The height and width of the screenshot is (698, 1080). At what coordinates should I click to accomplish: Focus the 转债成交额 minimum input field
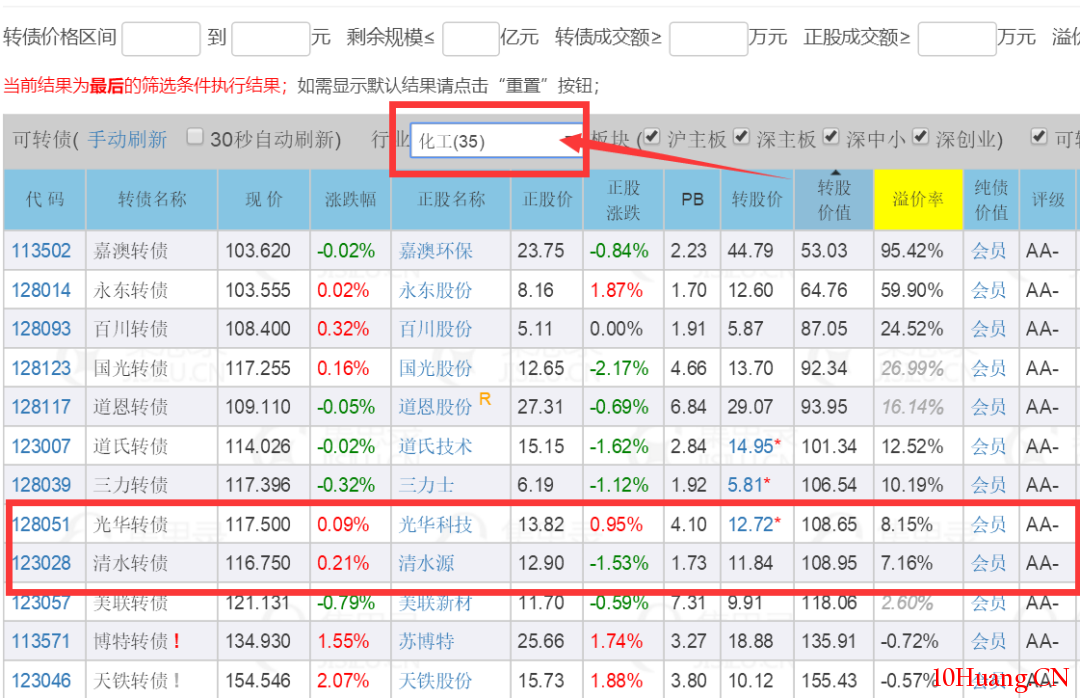(x=709, y=38)
